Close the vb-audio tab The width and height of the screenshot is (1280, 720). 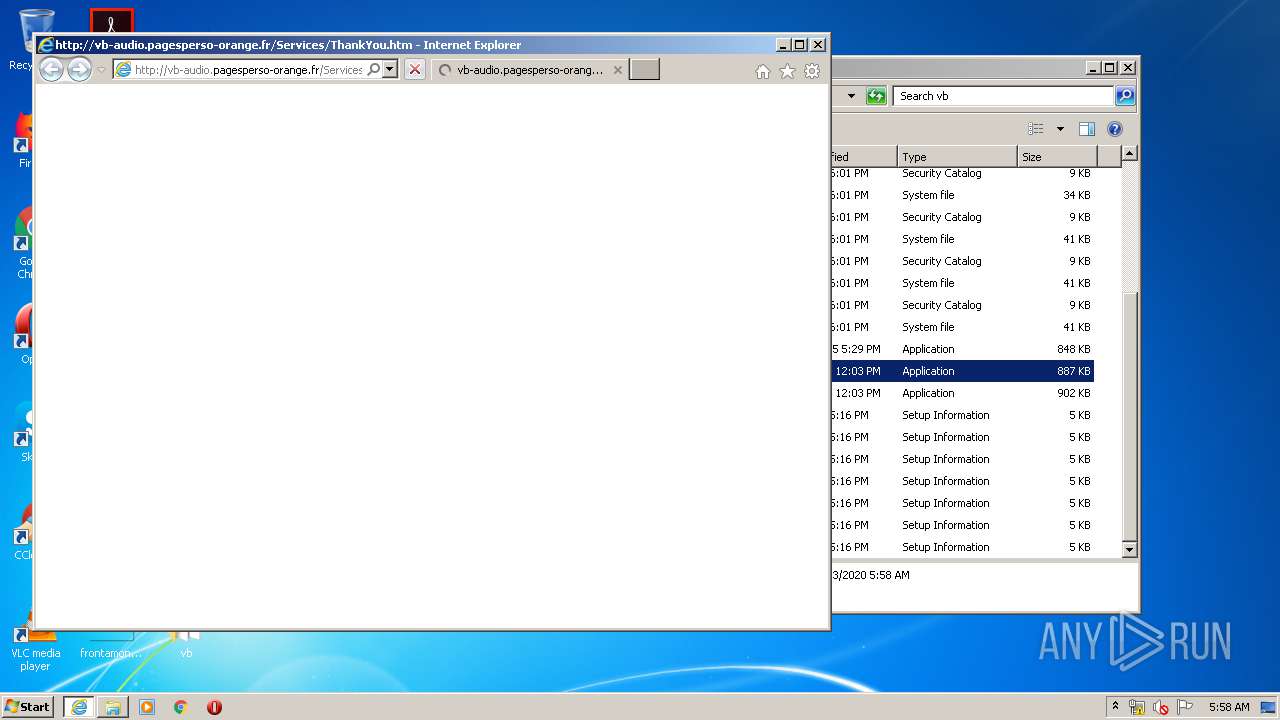click(x=617, y=70)
